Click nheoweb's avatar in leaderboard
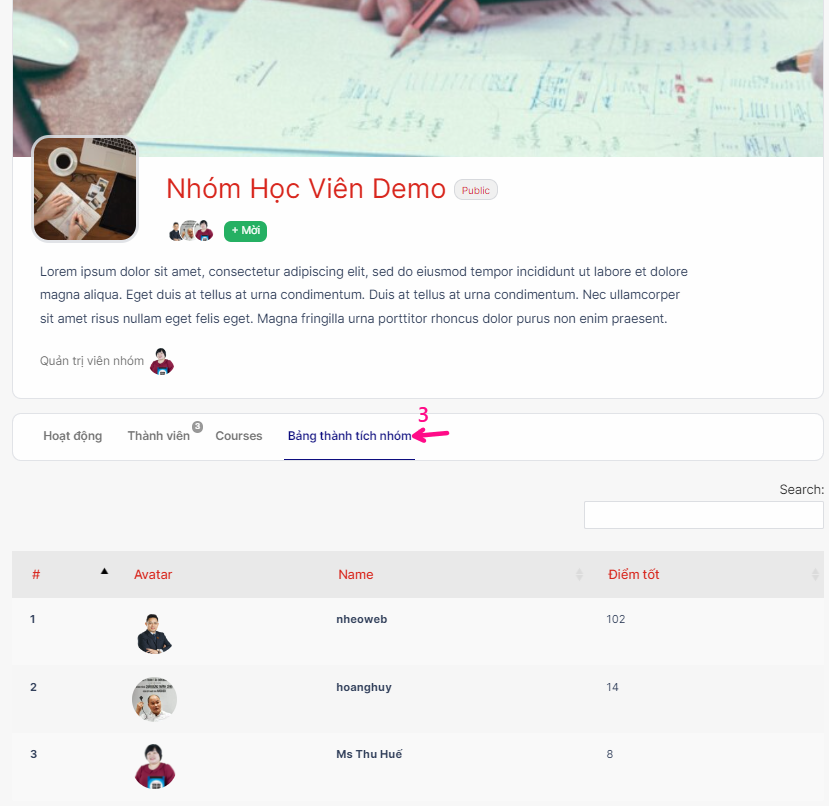Image resolution: width=829 pixels, height=806 pixels. point(154,633)
